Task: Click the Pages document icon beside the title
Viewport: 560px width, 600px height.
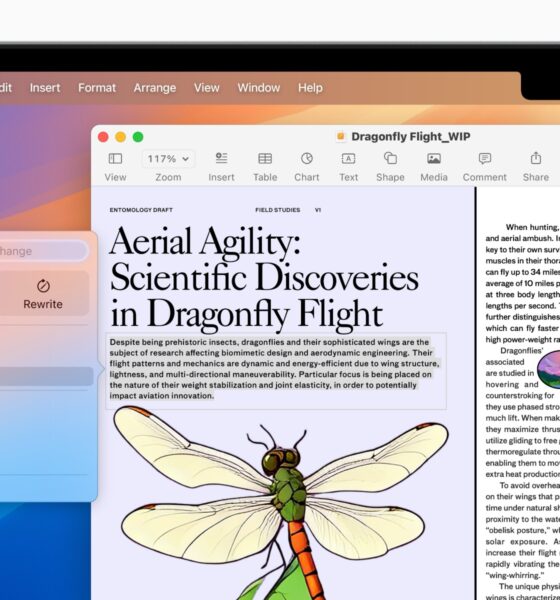Action: coord(341,136)
